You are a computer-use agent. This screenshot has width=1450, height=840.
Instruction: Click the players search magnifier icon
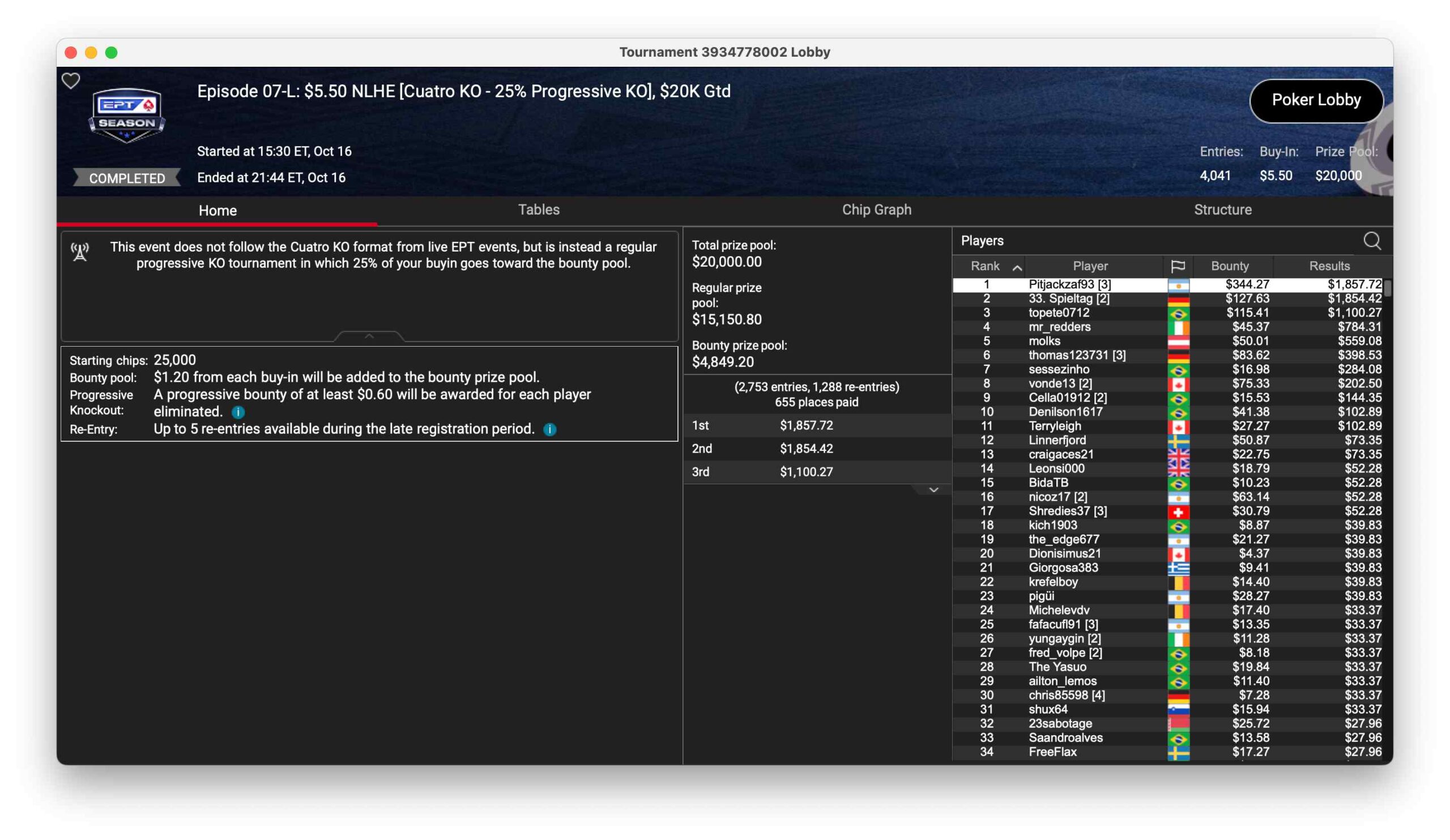click(x=1371, y=241)
